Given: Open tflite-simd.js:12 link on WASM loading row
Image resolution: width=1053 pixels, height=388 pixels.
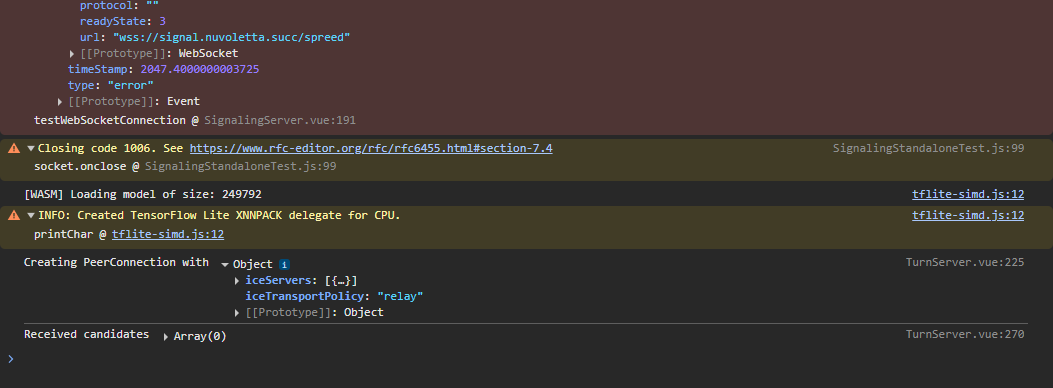Looking at the screenshot, I should (968, 195).
